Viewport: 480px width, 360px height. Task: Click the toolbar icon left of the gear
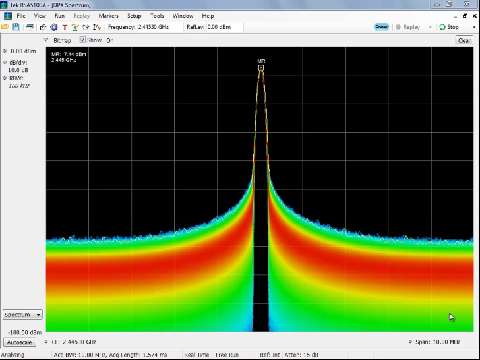(43, 27)
